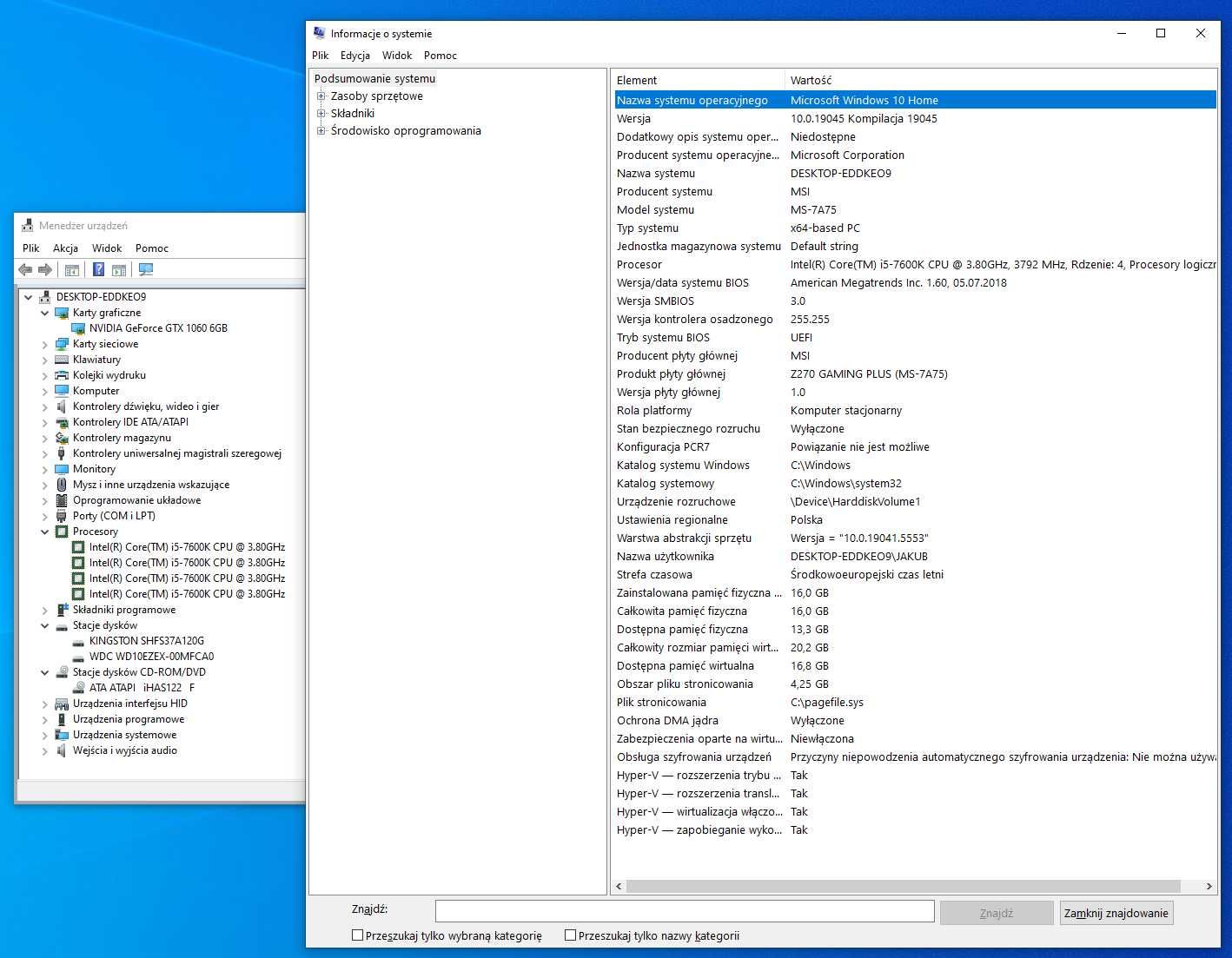Click left arrow of the horizontal scrollbar
1232x958 pixels.
click(619, 887)
